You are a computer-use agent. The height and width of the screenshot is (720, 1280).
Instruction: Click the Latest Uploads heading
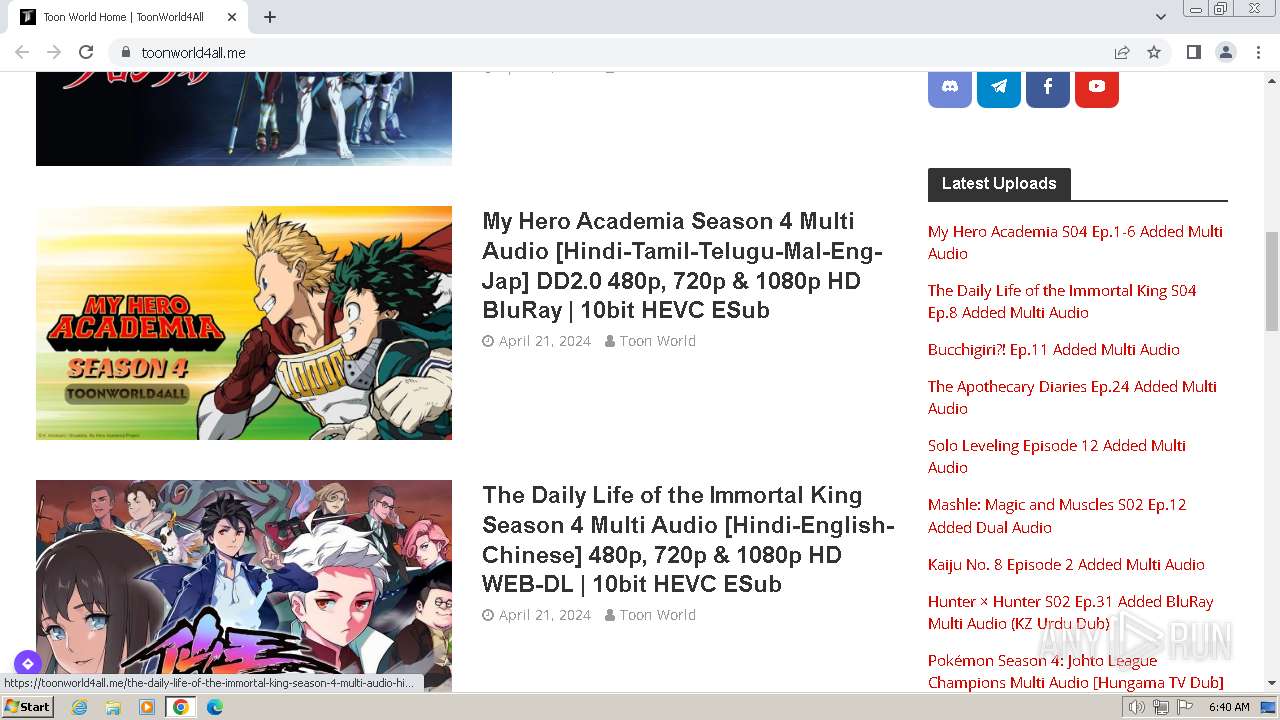point(999,184)
